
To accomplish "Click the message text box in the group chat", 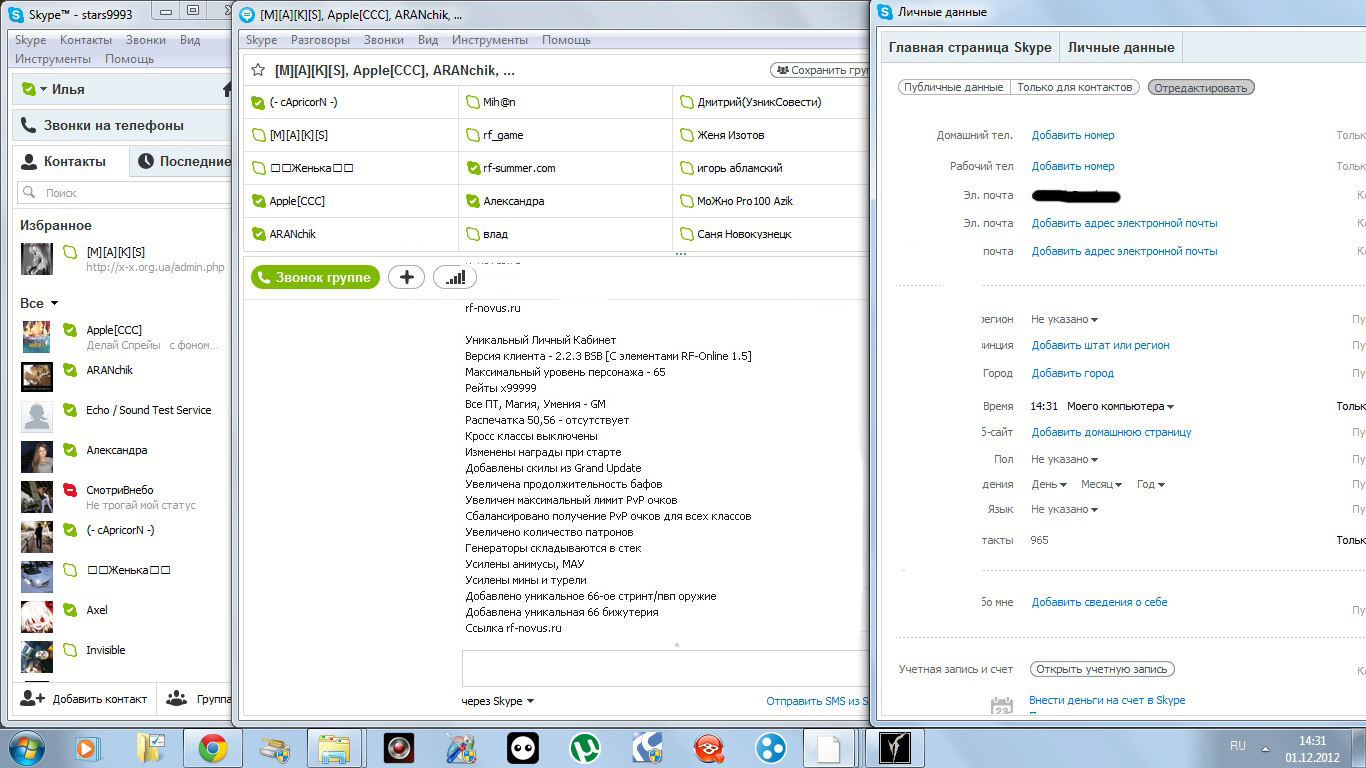I will click(665, 668).
